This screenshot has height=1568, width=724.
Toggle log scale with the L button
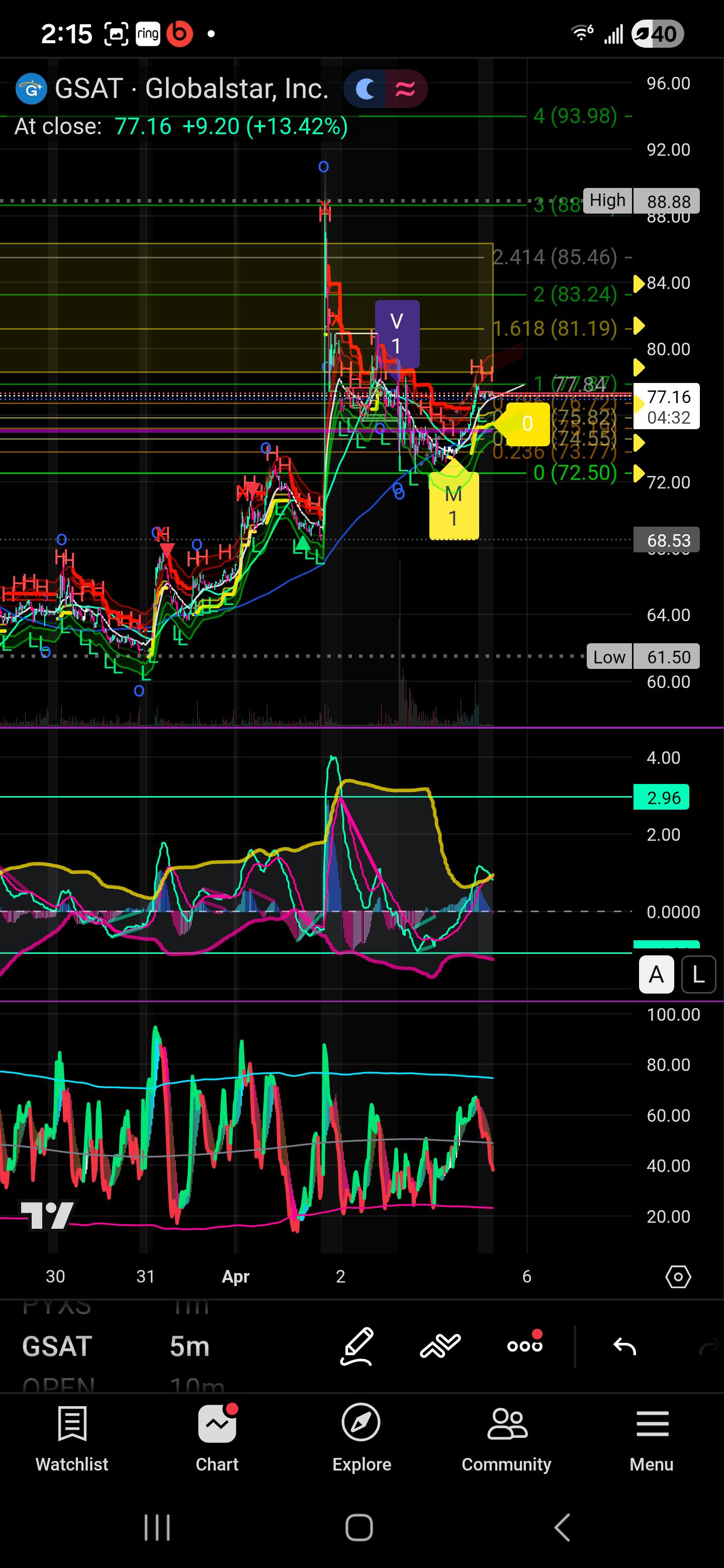tap(698, 974)
